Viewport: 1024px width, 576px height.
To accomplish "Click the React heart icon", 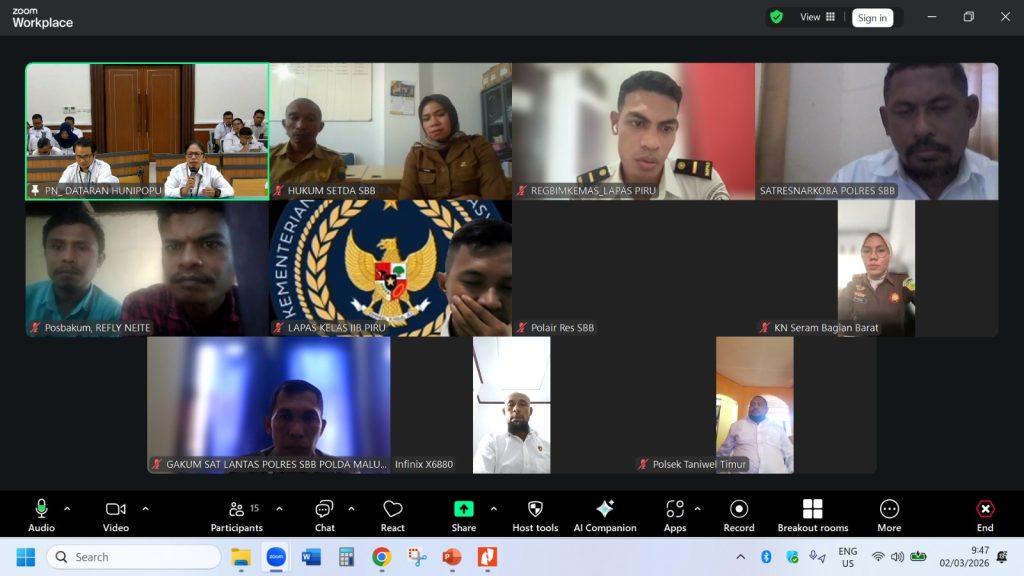I will (x=393, y=514).
